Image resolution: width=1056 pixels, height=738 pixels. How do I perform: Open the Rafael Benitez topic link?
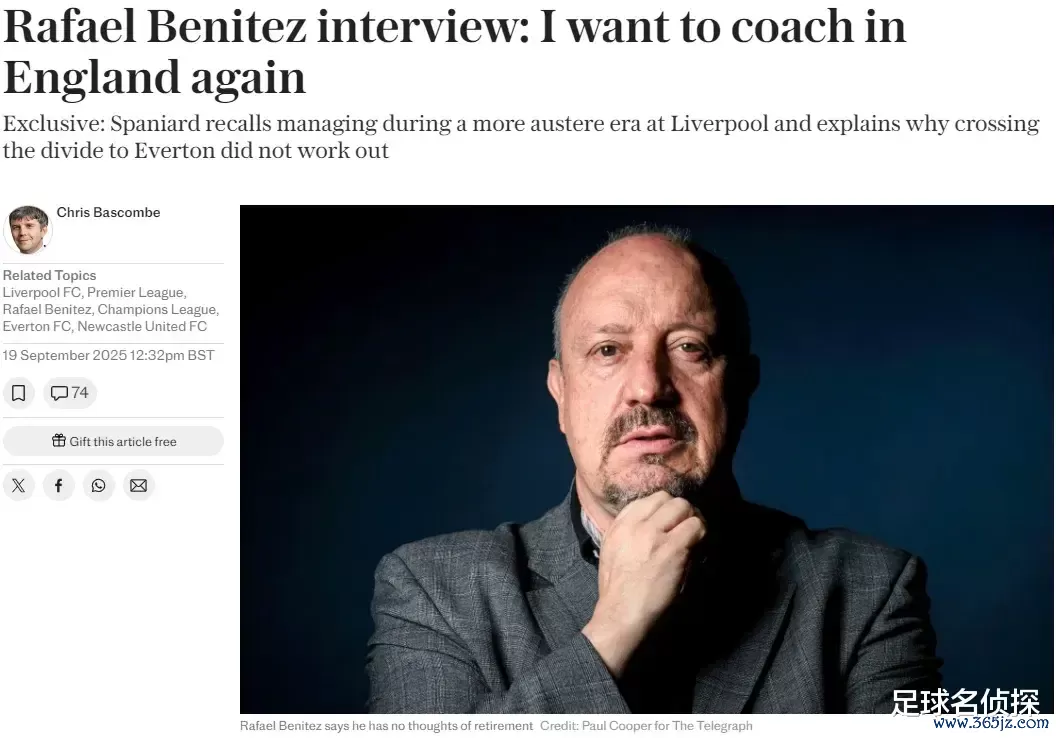tap(47, 309)
